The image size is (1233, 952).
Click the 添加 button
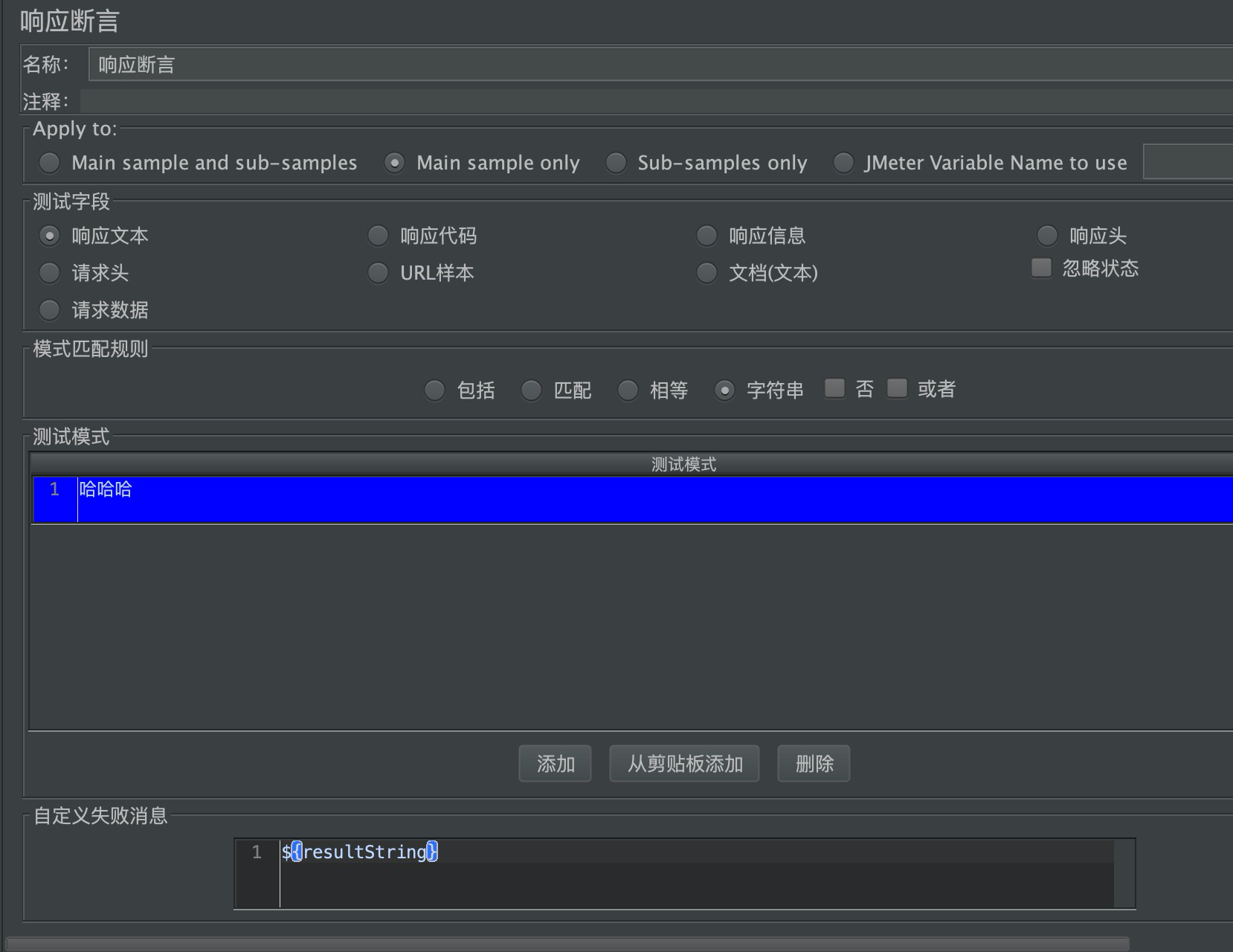point(554,763)
